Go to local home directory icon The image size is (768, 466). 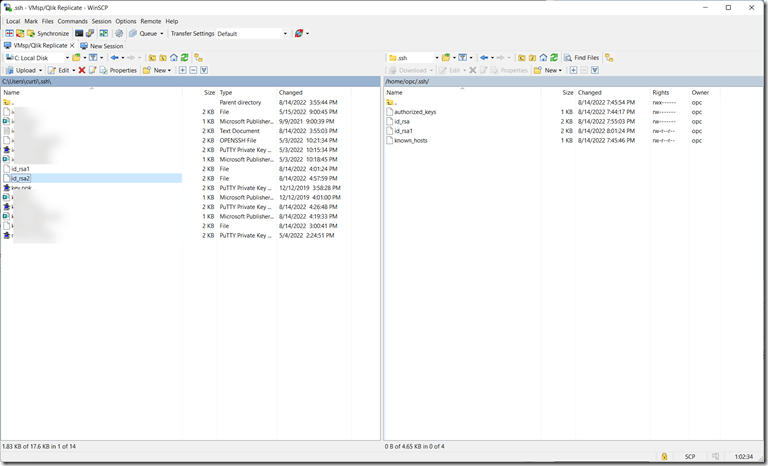(x=173, y=58)
